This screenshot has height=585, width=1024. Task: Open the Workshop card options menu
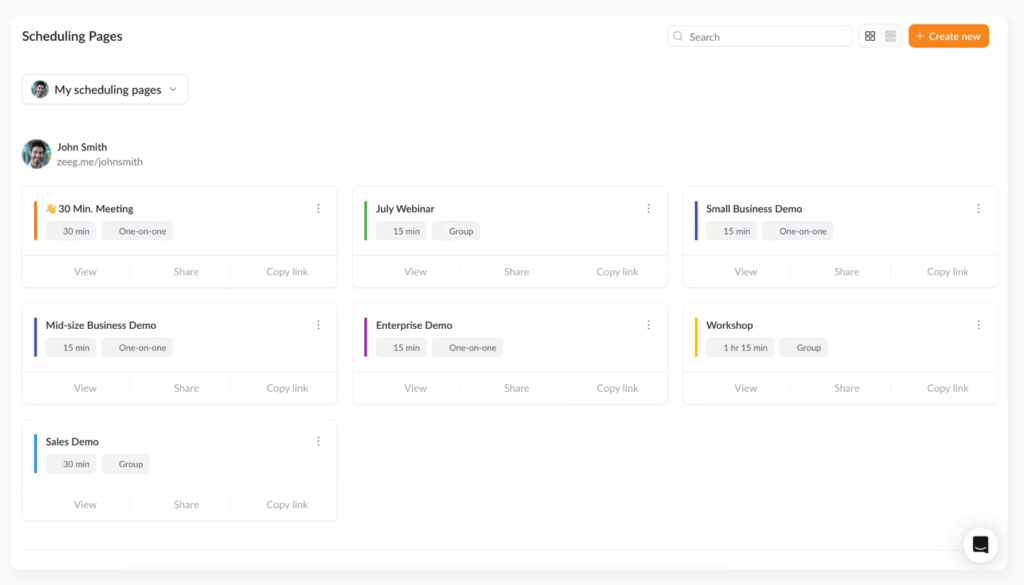click(x=978, y=324)
